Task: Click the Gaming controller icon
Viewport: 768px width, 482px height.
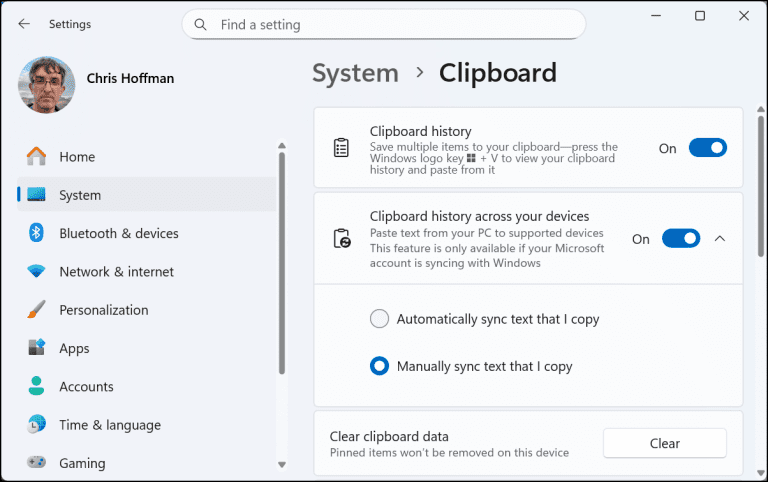Action: [37, 463]
